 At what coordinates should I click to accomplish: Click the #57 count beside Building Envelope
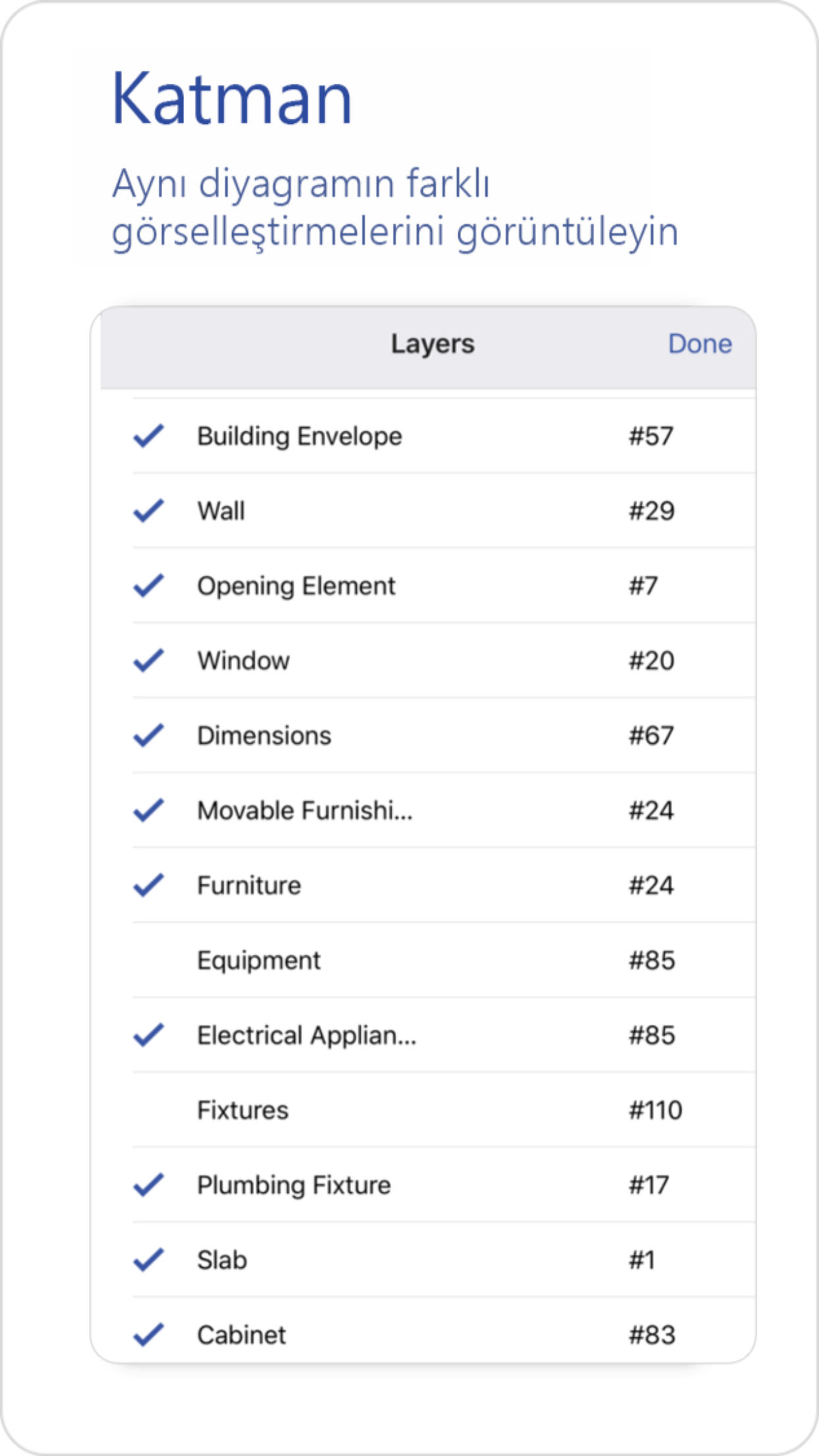pyautogui.click(x=652, y=436)
